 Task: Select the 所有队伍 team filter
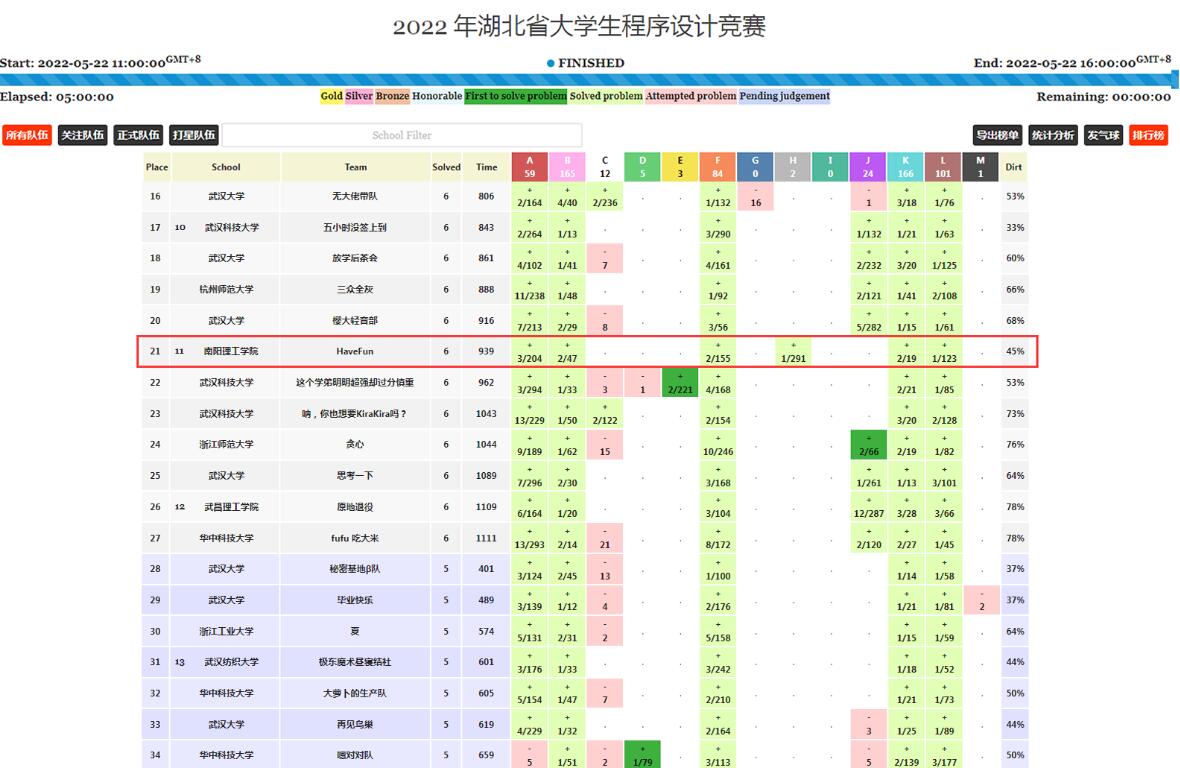tap(26, 135)
